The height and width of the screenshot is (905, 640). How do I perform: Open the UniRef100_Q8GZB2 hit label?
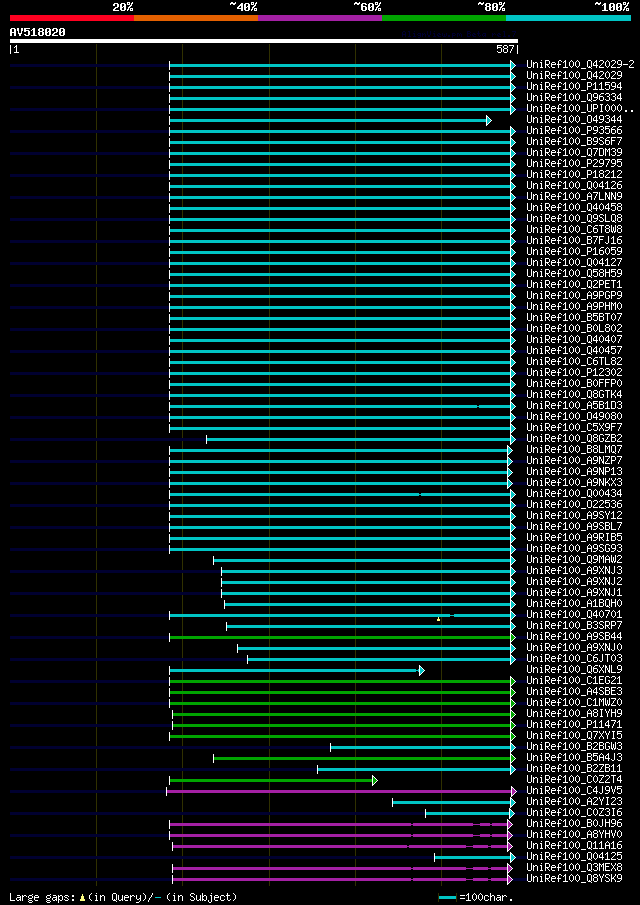coord(574,439)
